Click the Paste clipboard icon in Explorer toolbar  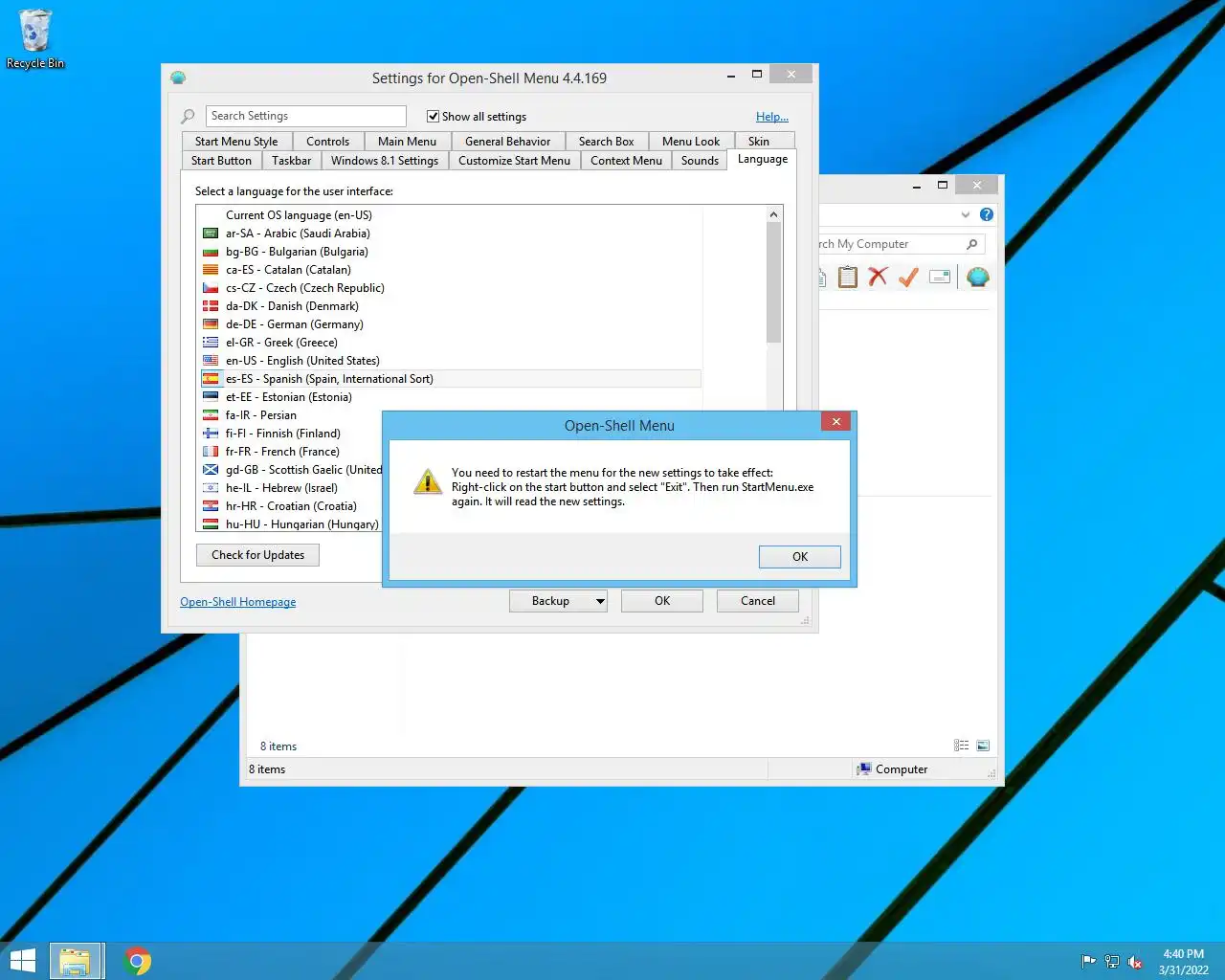[x=847, y=278]
